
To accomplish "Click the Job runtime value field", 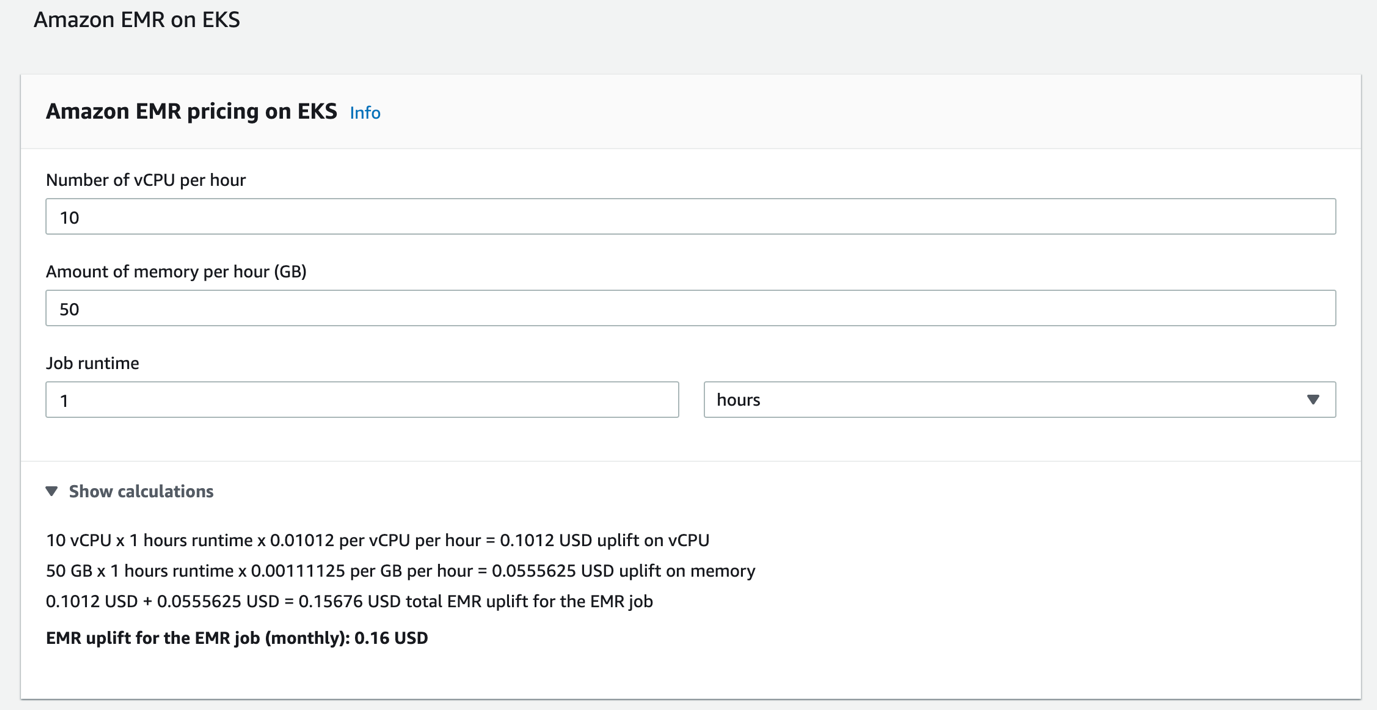I will tap(362, 400).
